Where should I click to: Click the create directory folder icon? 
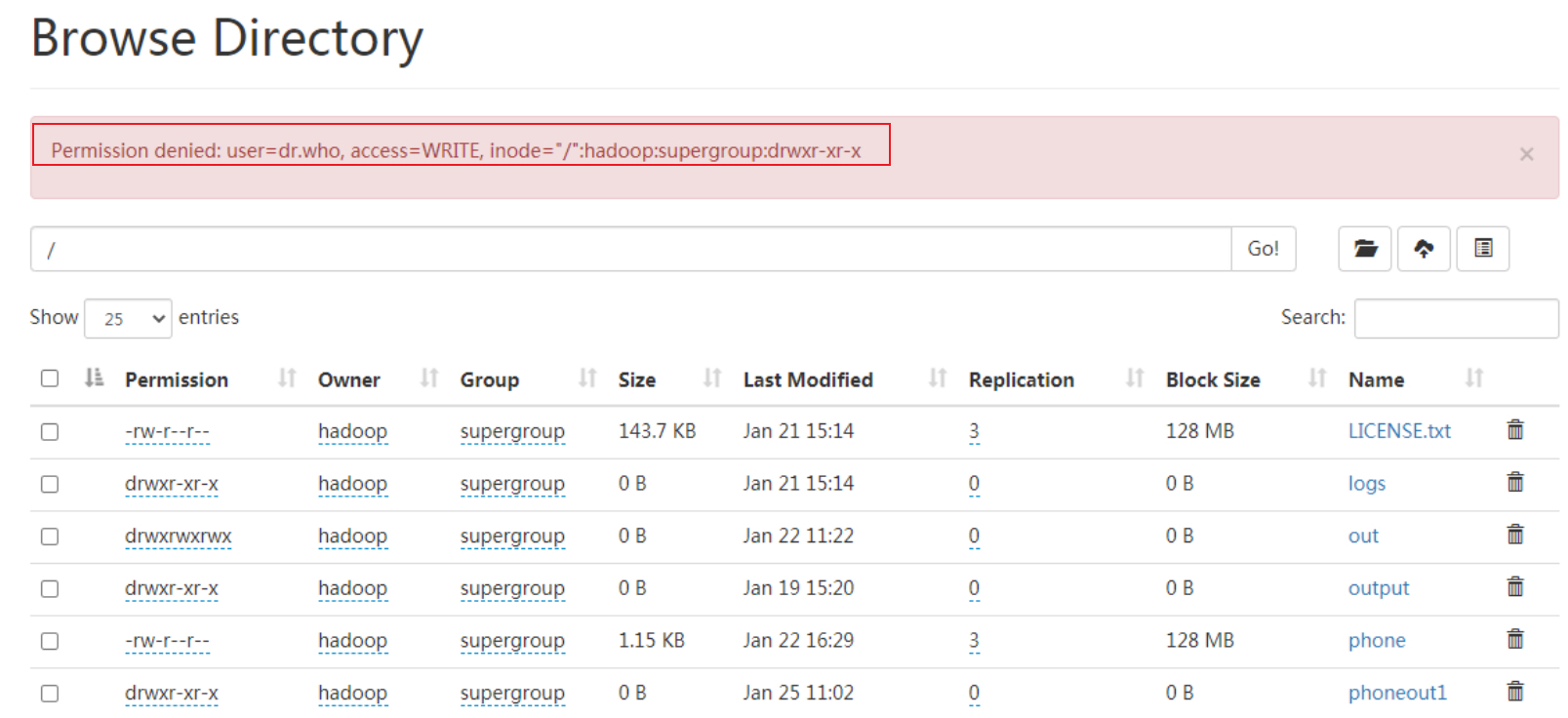click(x=1364, y=249)
